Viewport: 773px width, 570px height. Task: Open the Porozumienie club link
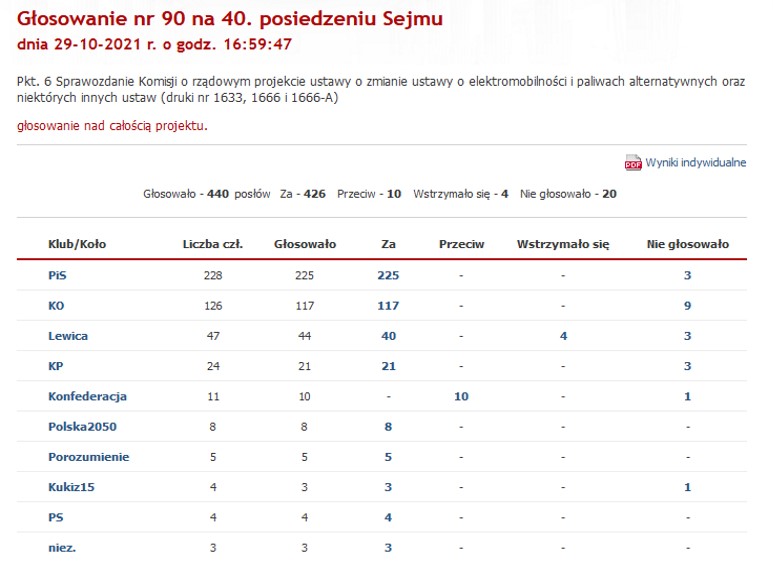click(88, 457)
